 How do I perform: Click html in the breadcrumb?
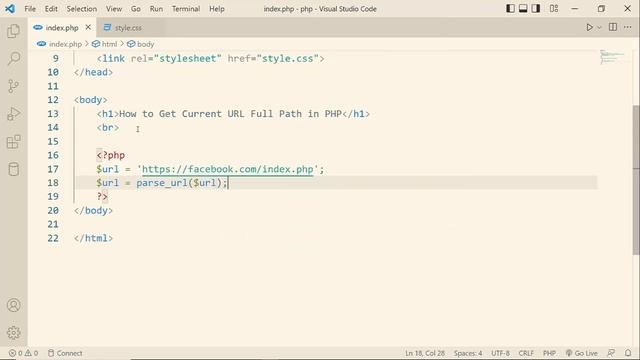[x=109, y=44]
